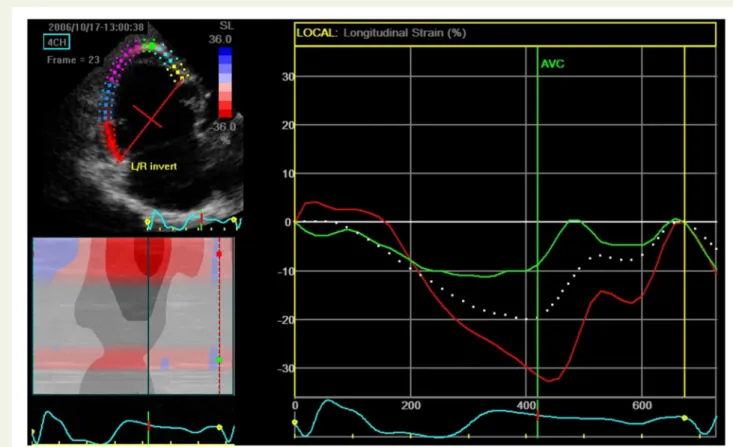Click the SL color scale bar
The width and height of the screenshot is (733, 447).
click(225, 82)
